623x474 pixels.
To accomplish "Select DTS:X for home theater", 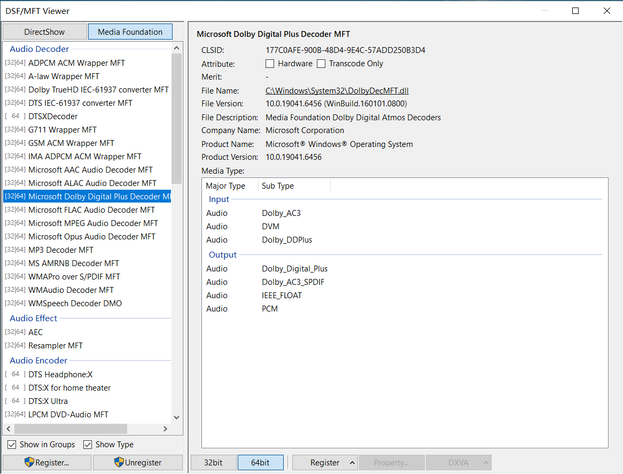I will tap(87, 388).
